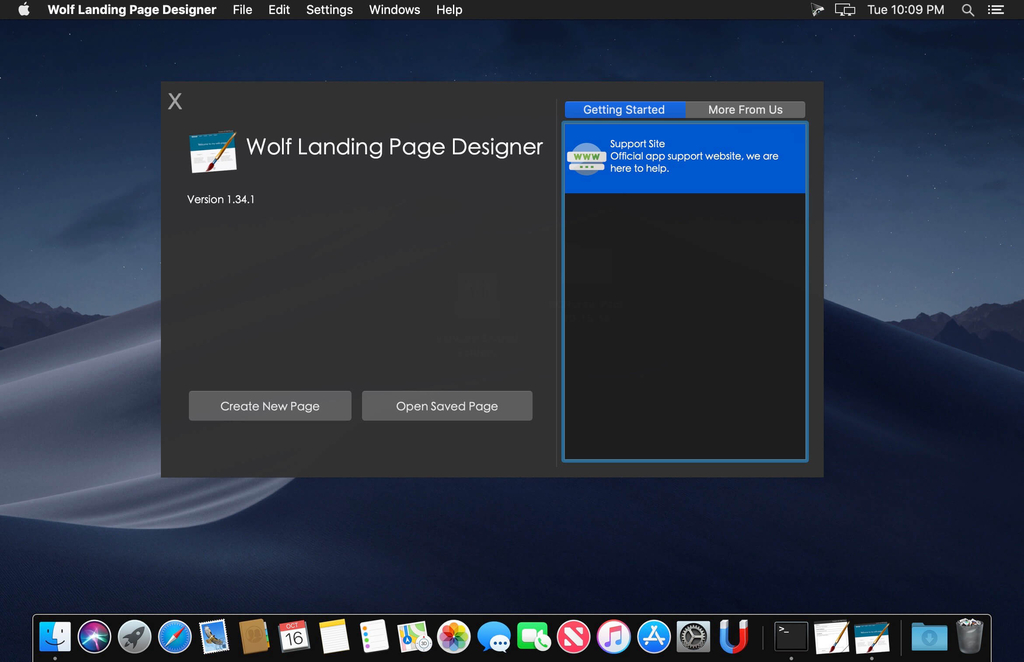Open the Windows menu
Image resolution: width=1024 pixels, height=662 pixels.
pos(394,10)
